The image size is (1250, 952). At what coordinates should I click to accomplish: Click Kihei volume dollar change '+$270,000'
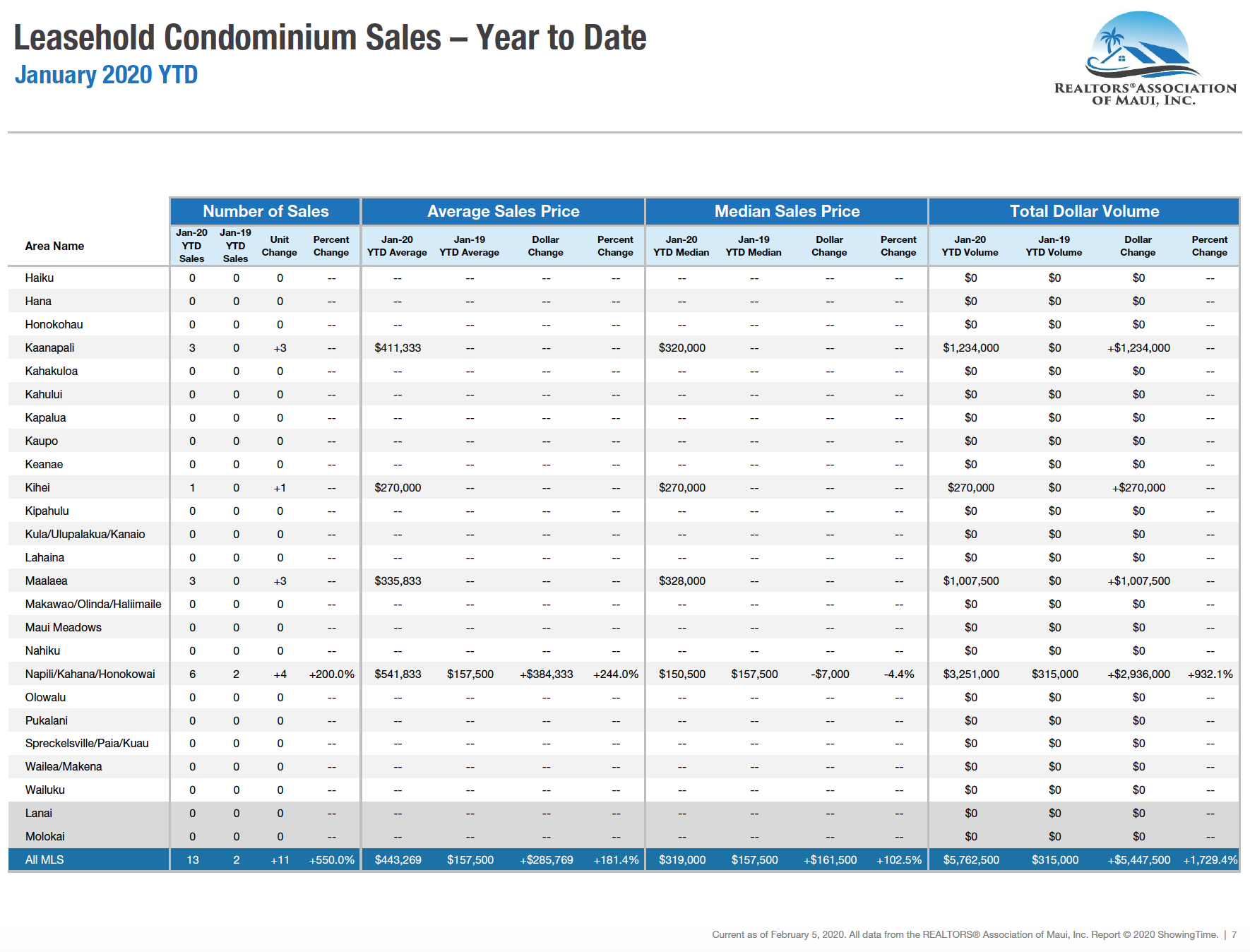[1138, 487]
